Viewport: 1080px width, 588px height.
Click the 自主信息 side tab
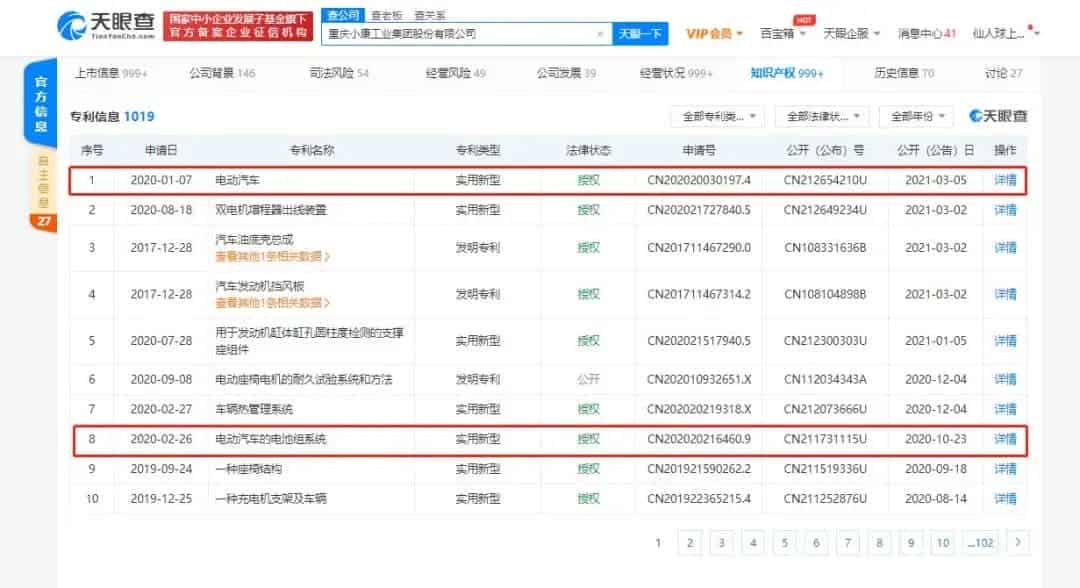[43, 182]
